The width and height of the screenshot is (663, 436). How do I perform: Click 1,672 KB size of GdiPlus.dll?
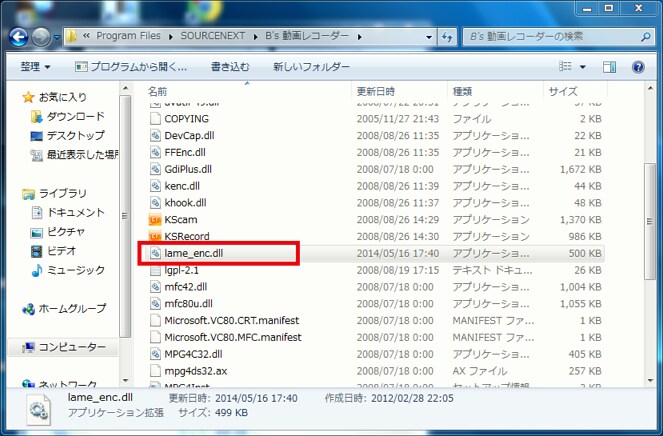point(581,169)
